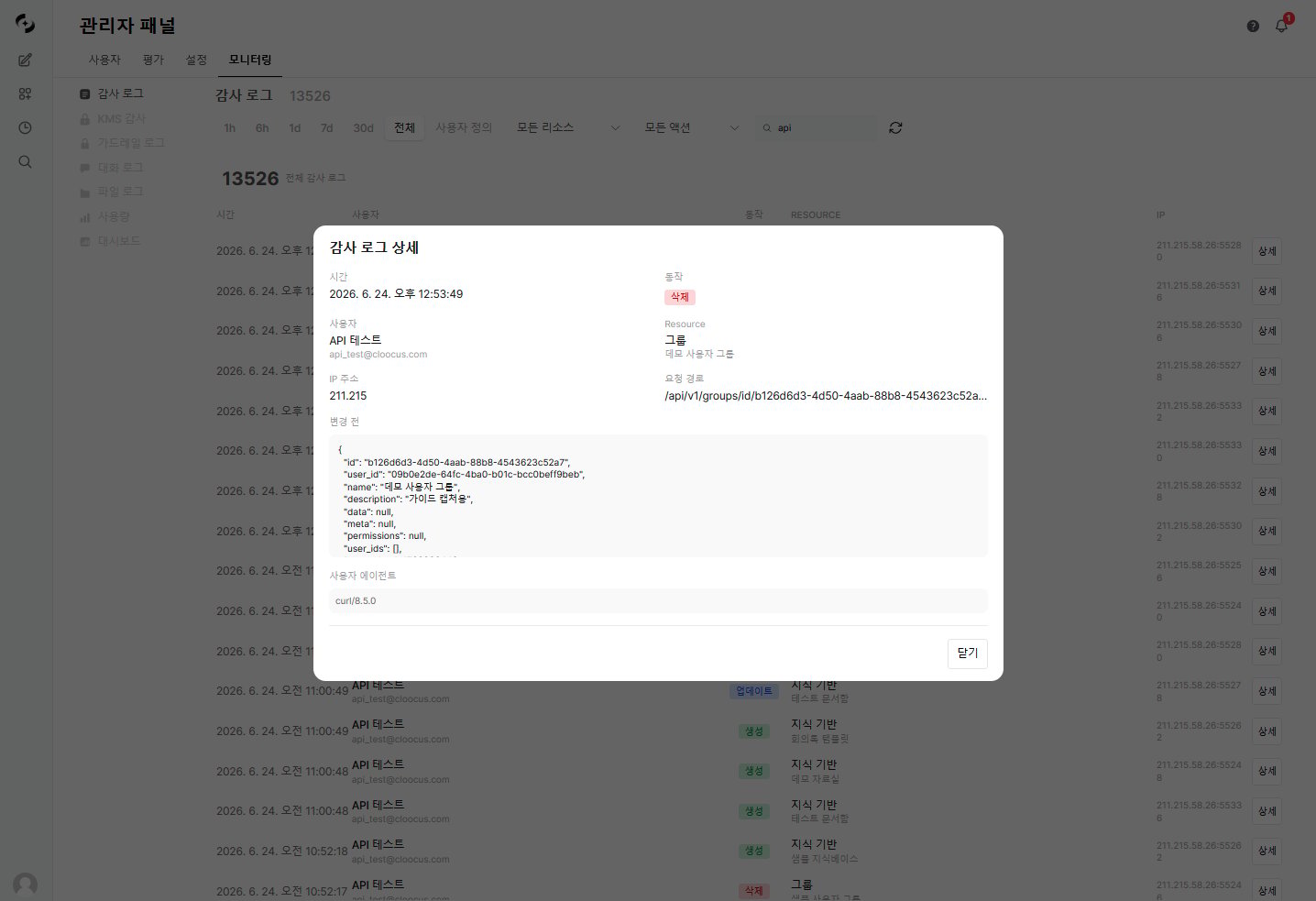Click the curl/8.5.0 user agent box
This screenshot has height=901, width=1316.
coord(658,601)
